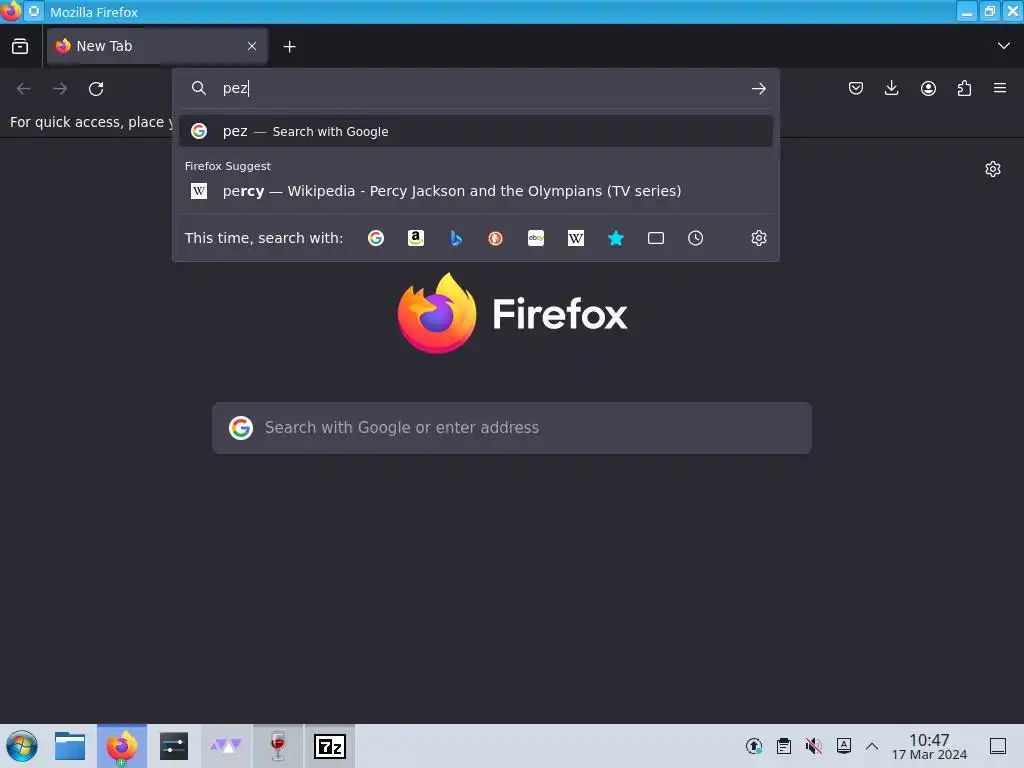
Task: Open the 7z archive manager taskbar icon
Action: [x=330, y=746]
